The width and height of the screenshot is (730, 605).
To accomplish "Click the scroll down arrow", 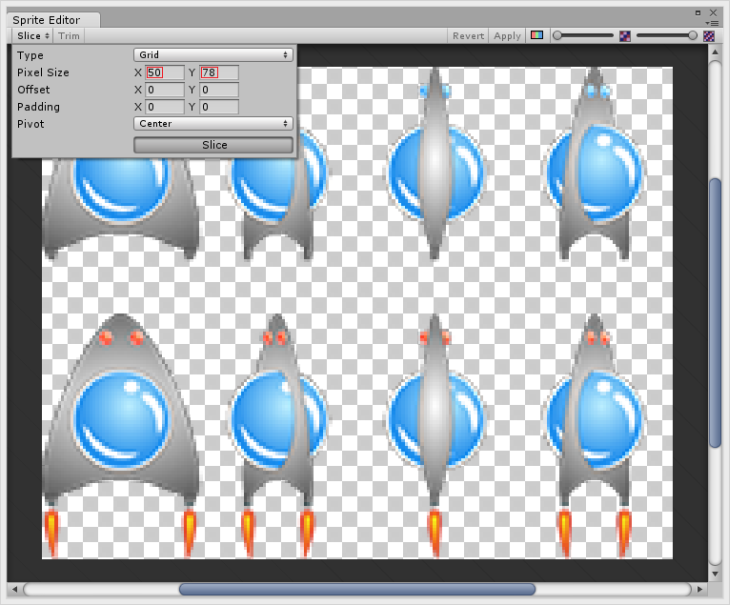I will tap(715, 574).
